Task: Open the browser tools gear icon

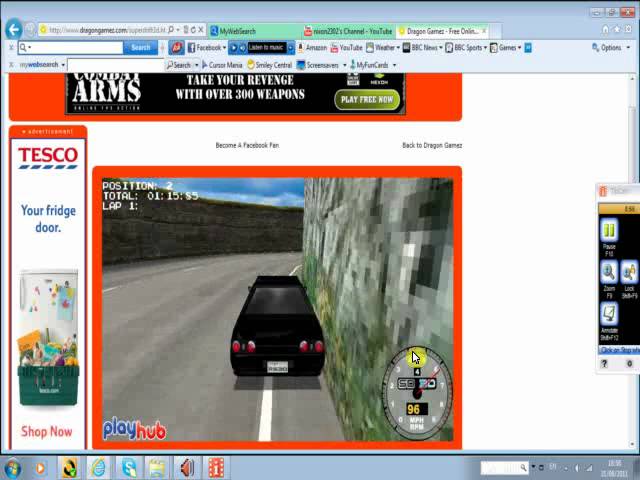Action: 628,29
